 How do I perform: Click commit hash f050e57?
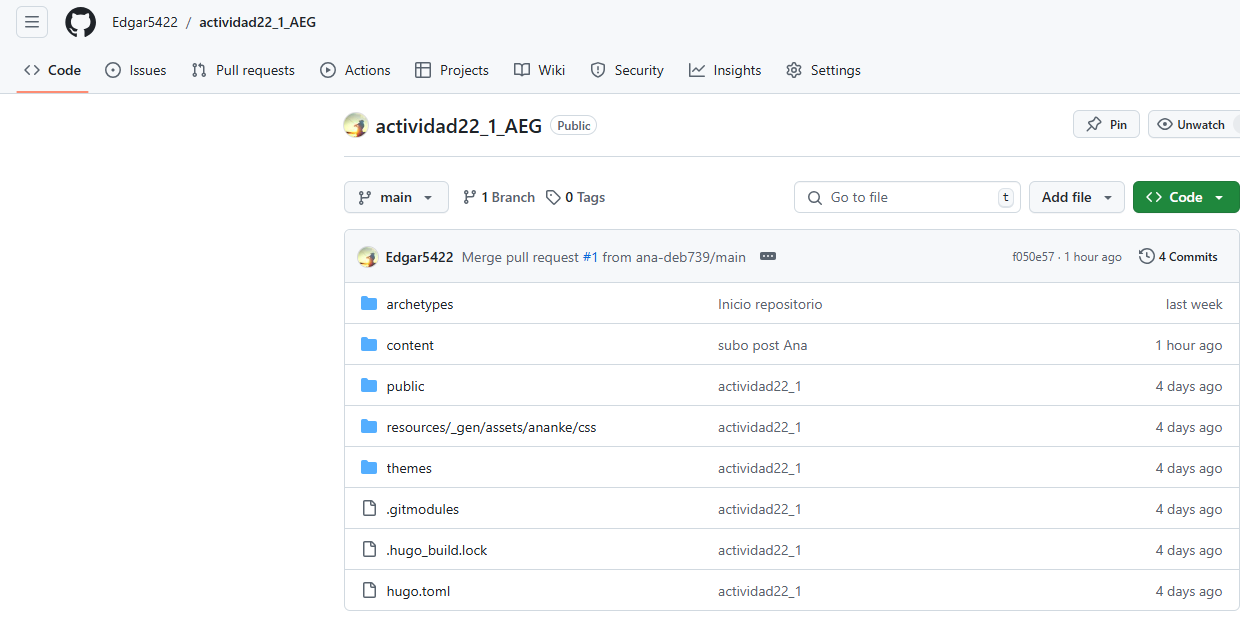coord(1033,257)
